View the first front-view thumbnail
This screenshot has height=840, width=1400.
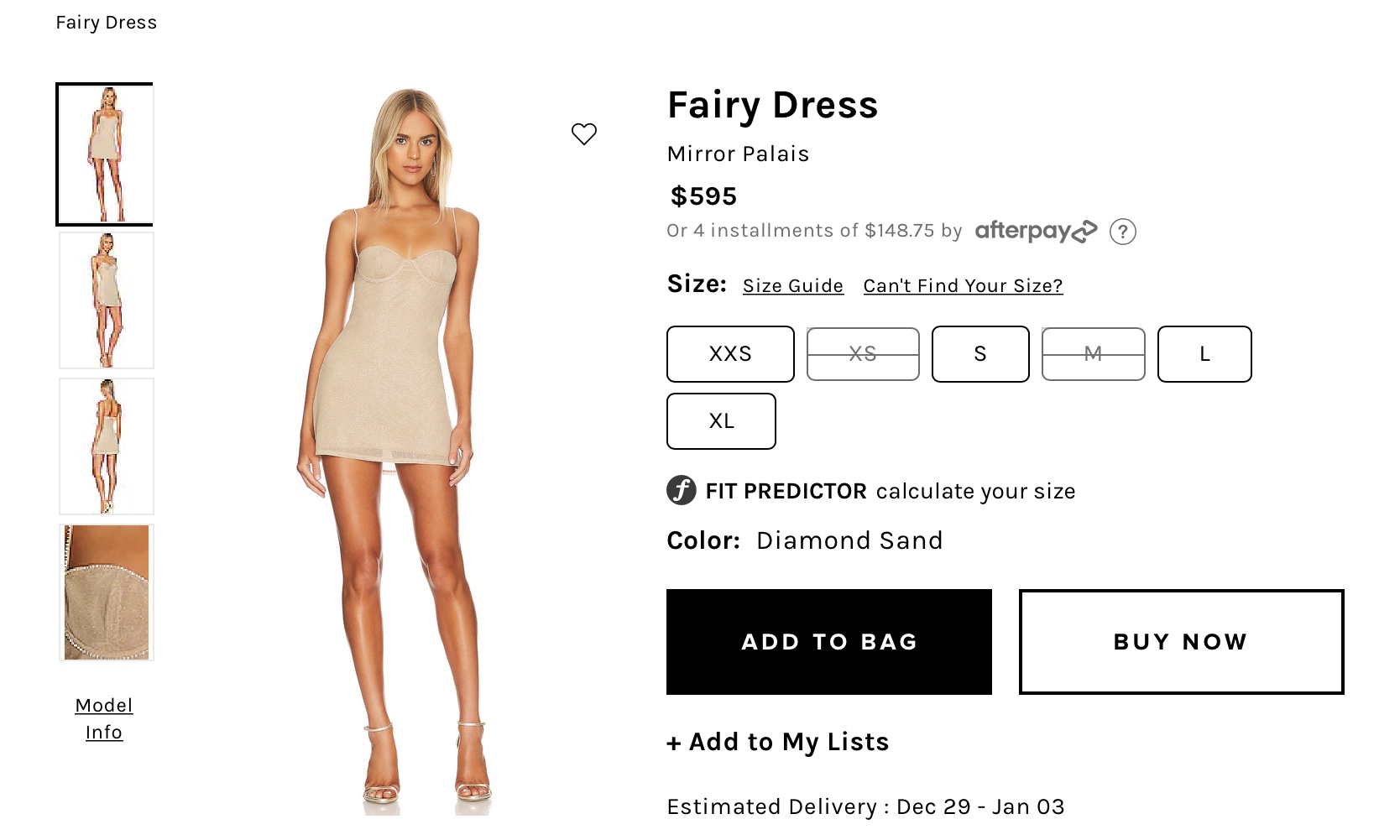(x=106, y=154)
